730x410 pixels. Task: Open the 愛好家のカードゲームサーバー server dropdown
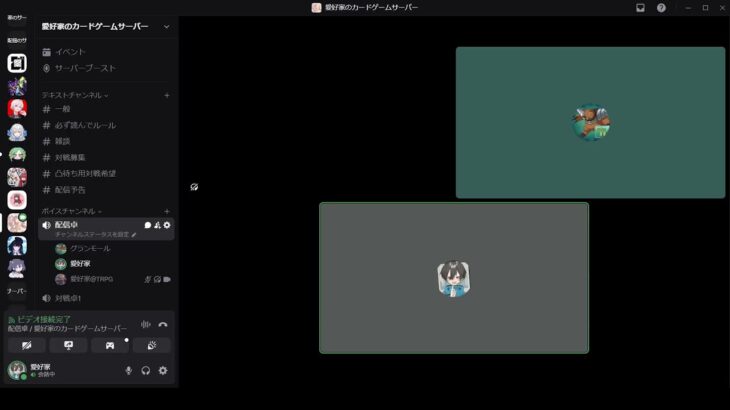coord(166,26)
